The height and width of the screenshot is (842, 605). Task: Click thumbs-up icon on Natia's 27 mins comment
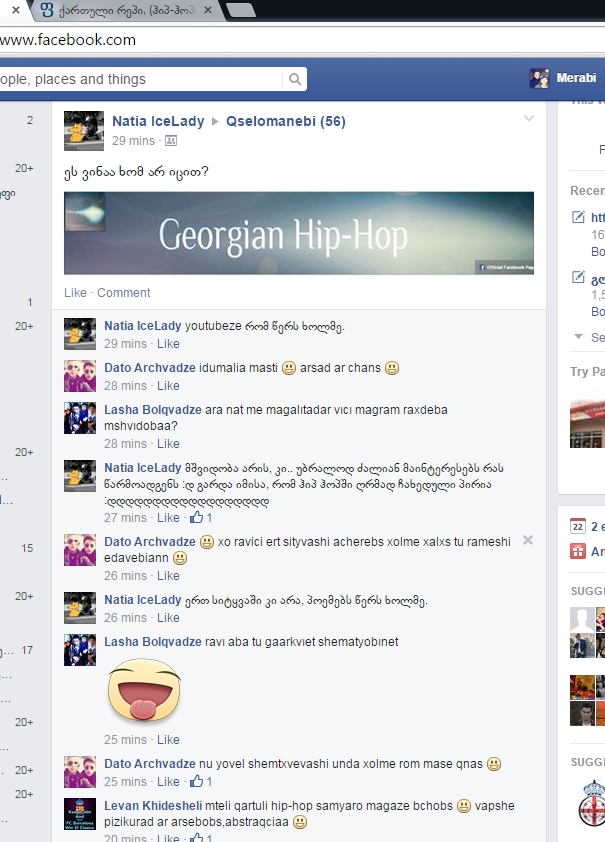[x=196, y=518]
